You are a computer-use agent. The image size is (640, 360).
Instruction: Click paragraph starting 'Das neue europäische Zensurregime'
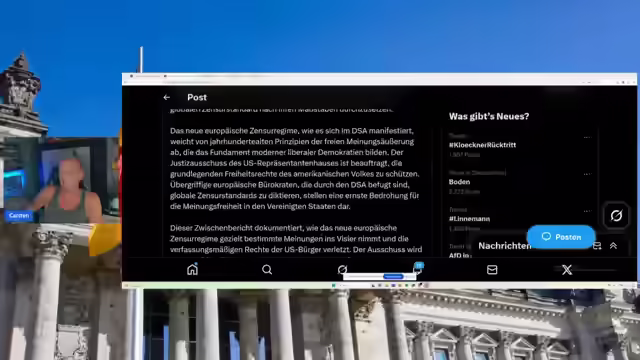click(295, 169)
